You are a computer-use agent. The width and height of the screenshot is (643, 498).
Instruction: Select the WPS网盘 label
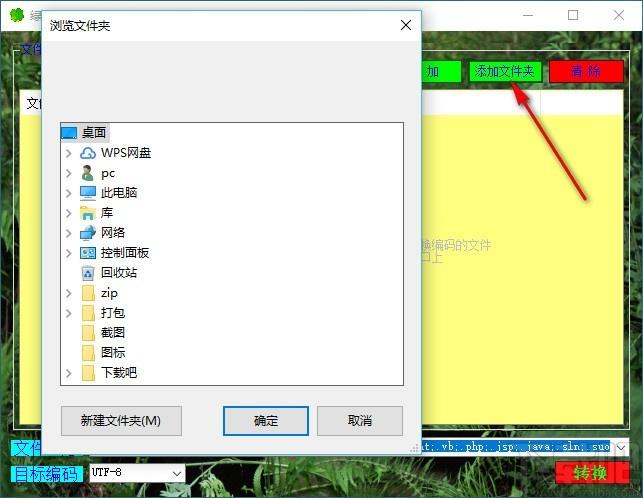(126, 153)
